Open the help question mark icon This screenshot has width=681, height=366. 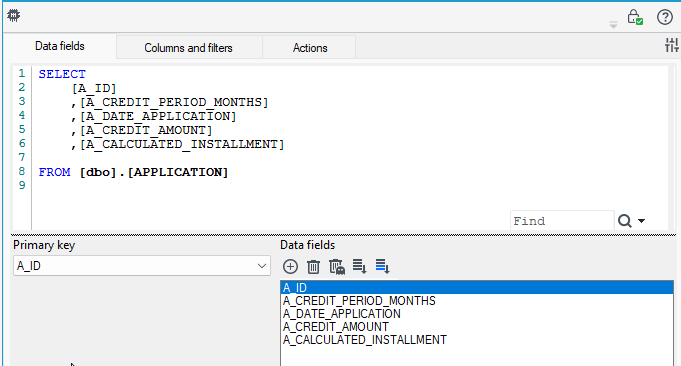(664, 17)
